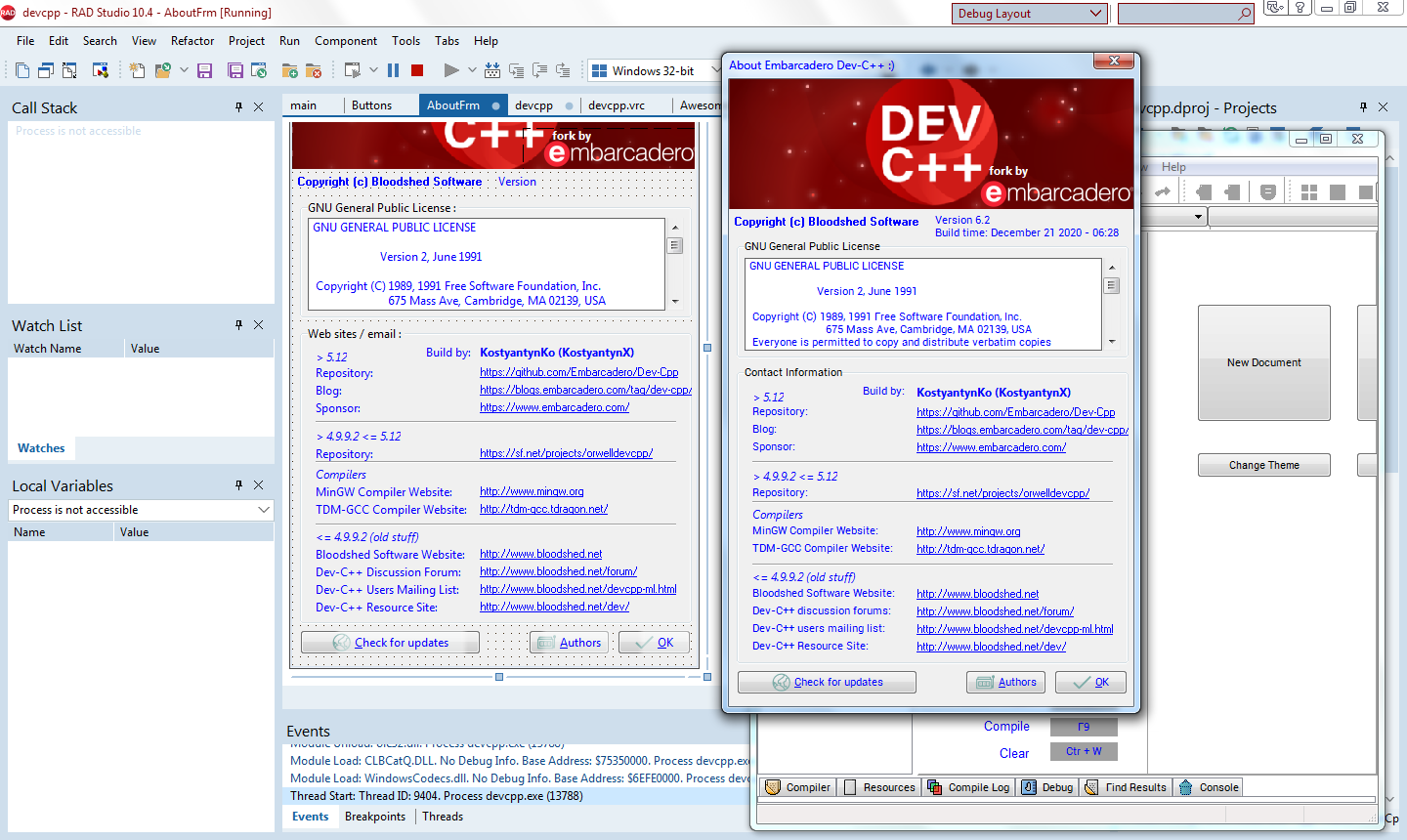Click the gray Run play icon
Viewport: 1407px width, 840px height.
coord(450,70)
